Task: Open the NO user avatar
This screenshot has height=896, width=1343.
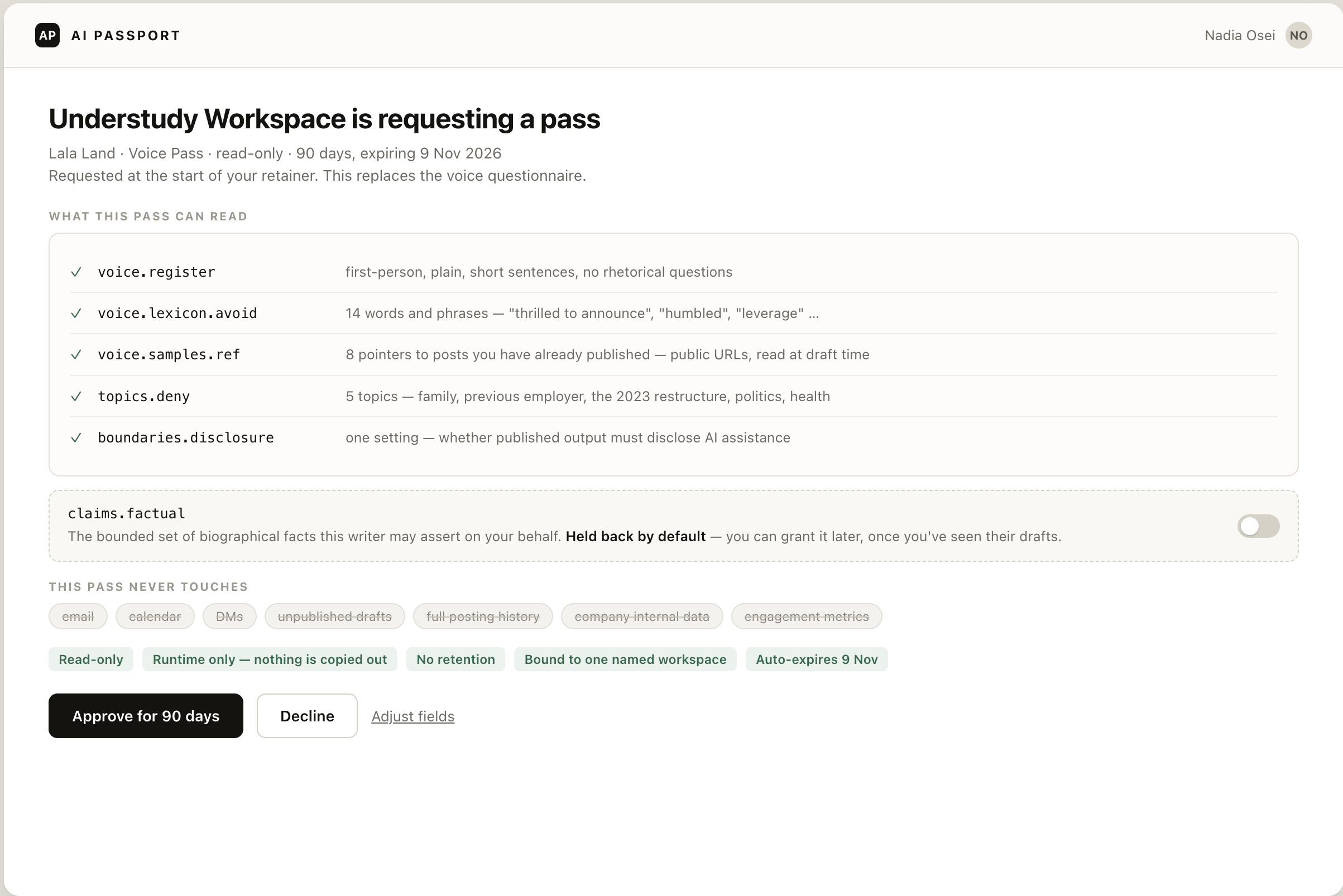Action: 1298,36
